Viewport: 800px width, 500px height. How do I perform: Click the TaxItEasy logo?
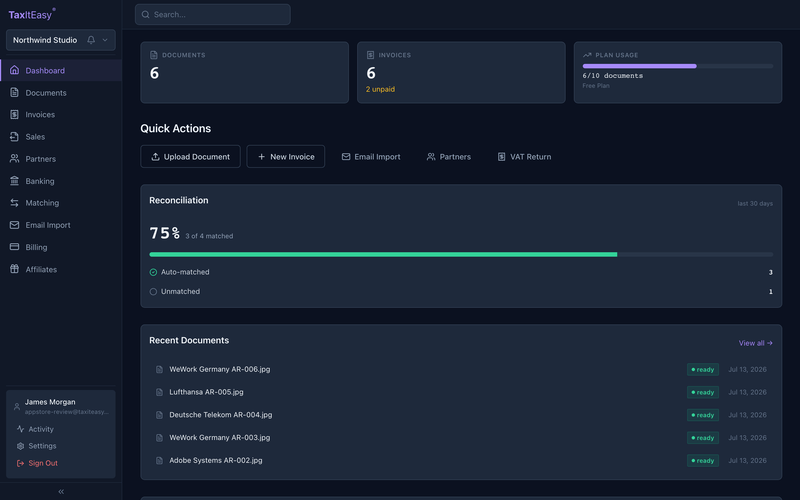point(32,14)
